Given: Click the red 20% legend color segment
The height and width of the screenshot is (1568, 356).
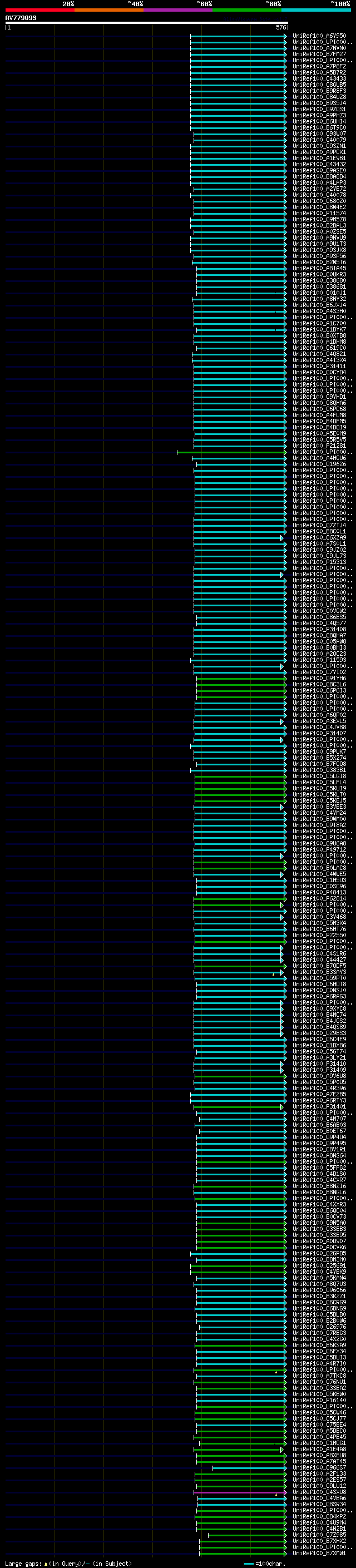Looking at the screenshot, I should pos(39,10).
